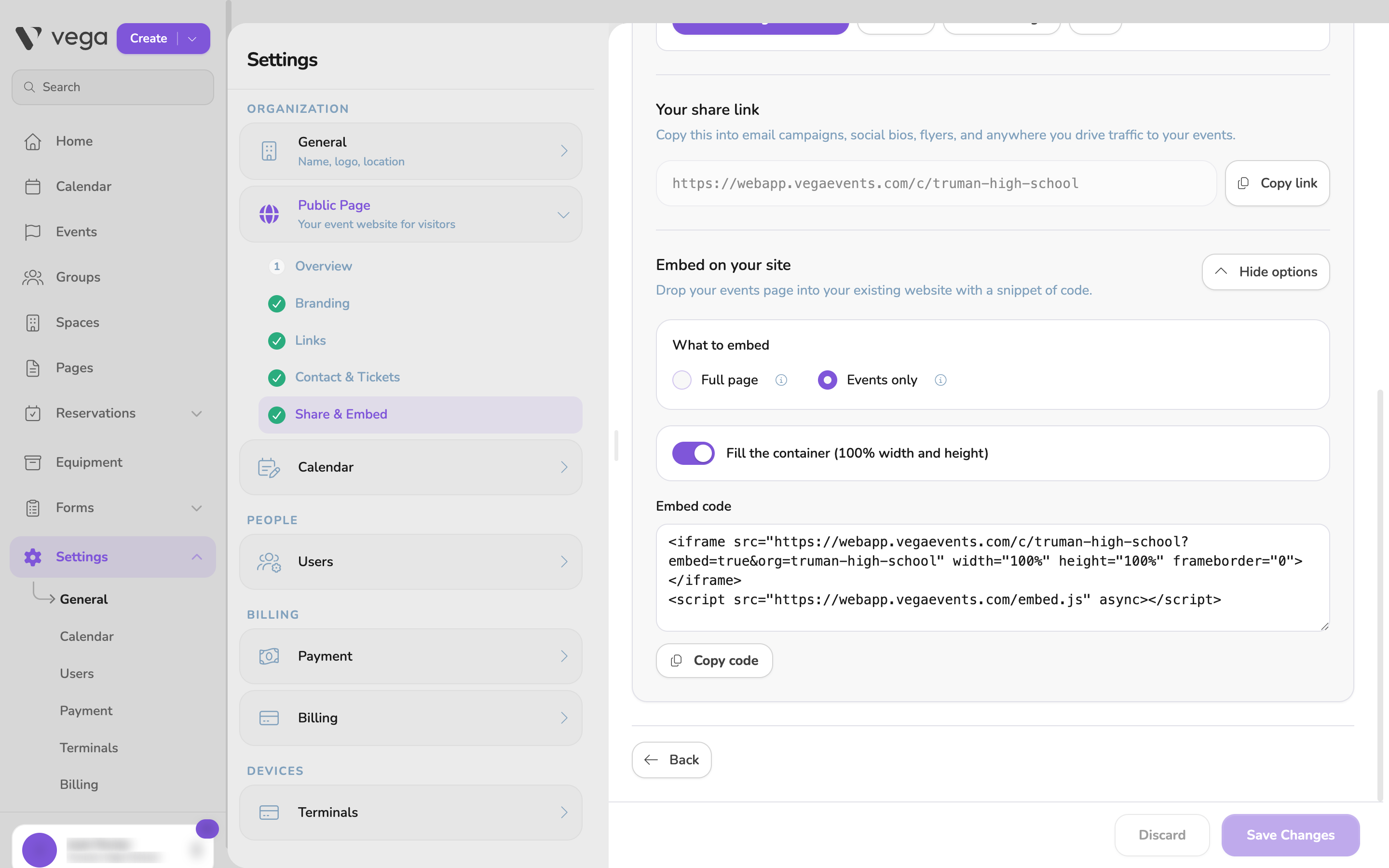Click the Settings gear icon
Image resolution: width=1389 pixels, height=868 pixels.
(x=33, y=557)
